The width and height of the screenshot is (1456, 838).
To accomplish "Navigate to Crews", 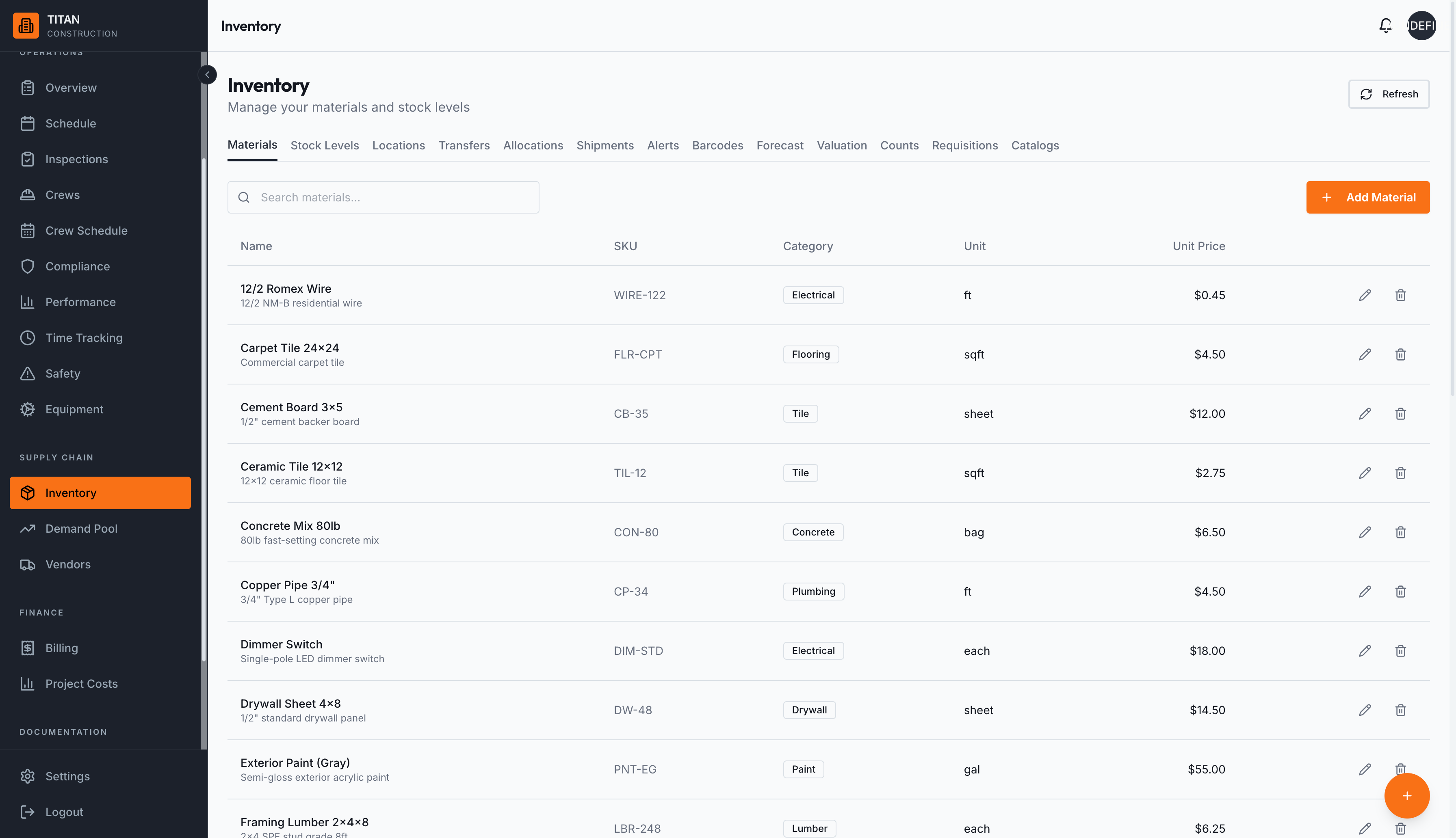I will tap(100, 194).
